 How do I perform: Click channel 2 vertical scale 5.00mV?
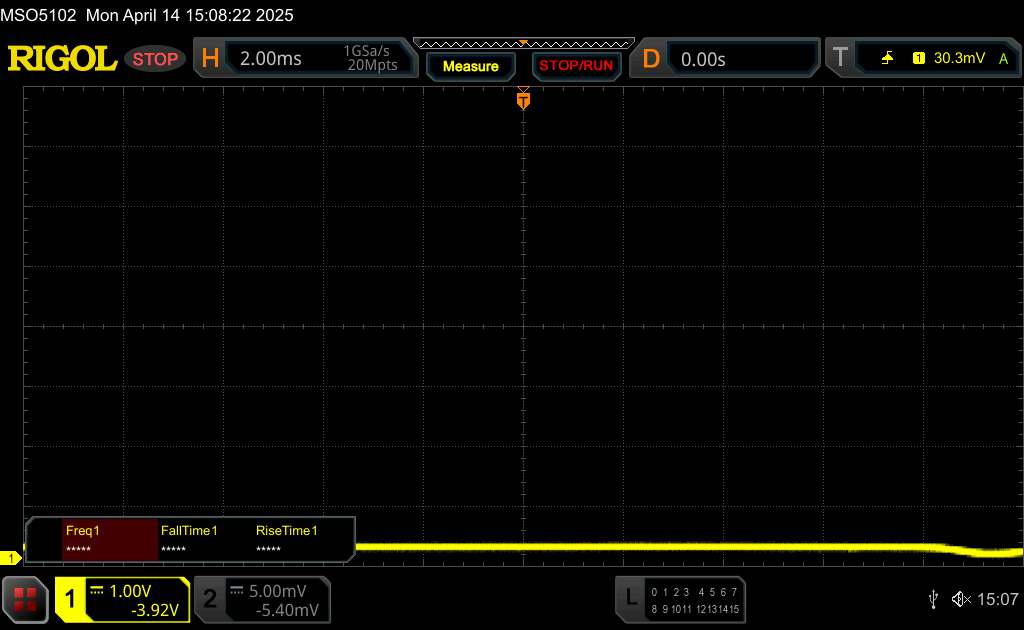[278, 591]
